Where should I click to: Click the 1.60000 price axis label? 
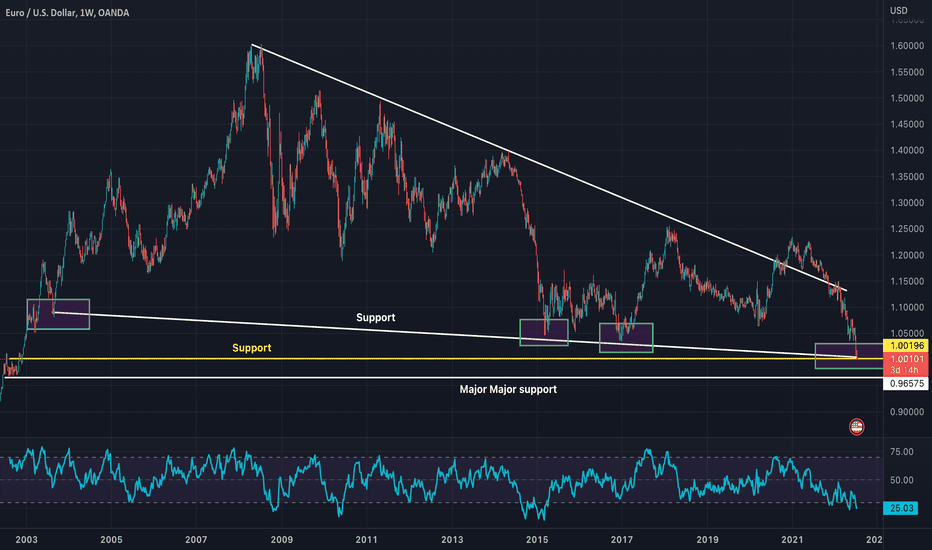pos(907,46)
